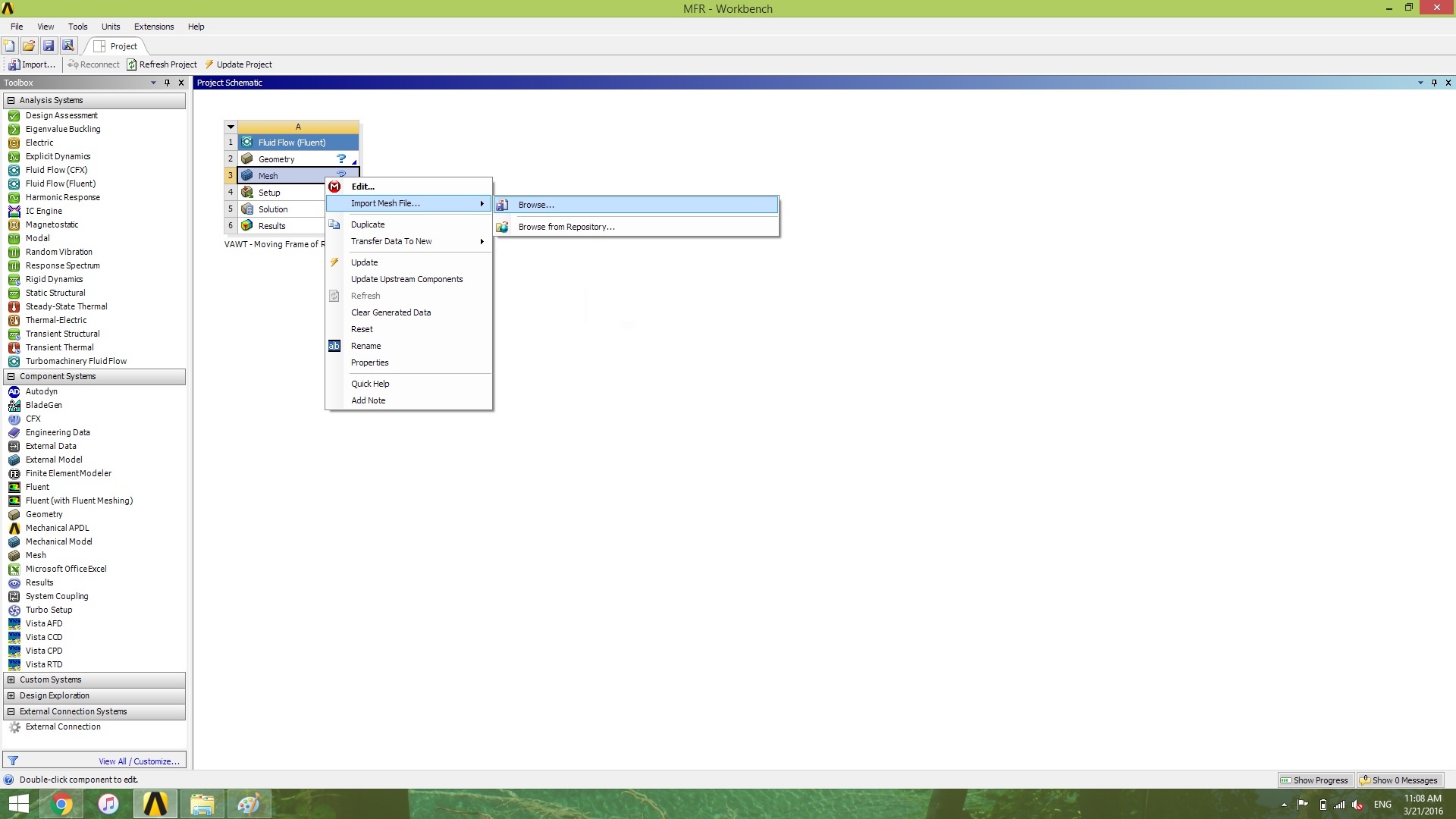Viewport: 1456px width, 819px height.
Task: Select System Coupling component
Action: (57, 596)
